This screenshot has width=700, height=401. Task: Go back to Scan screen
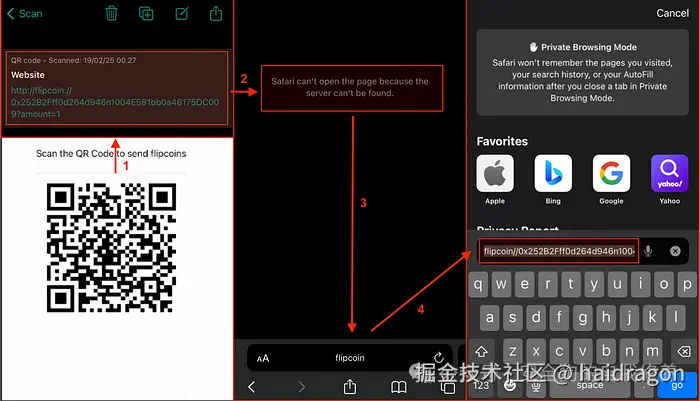(25, 13)
